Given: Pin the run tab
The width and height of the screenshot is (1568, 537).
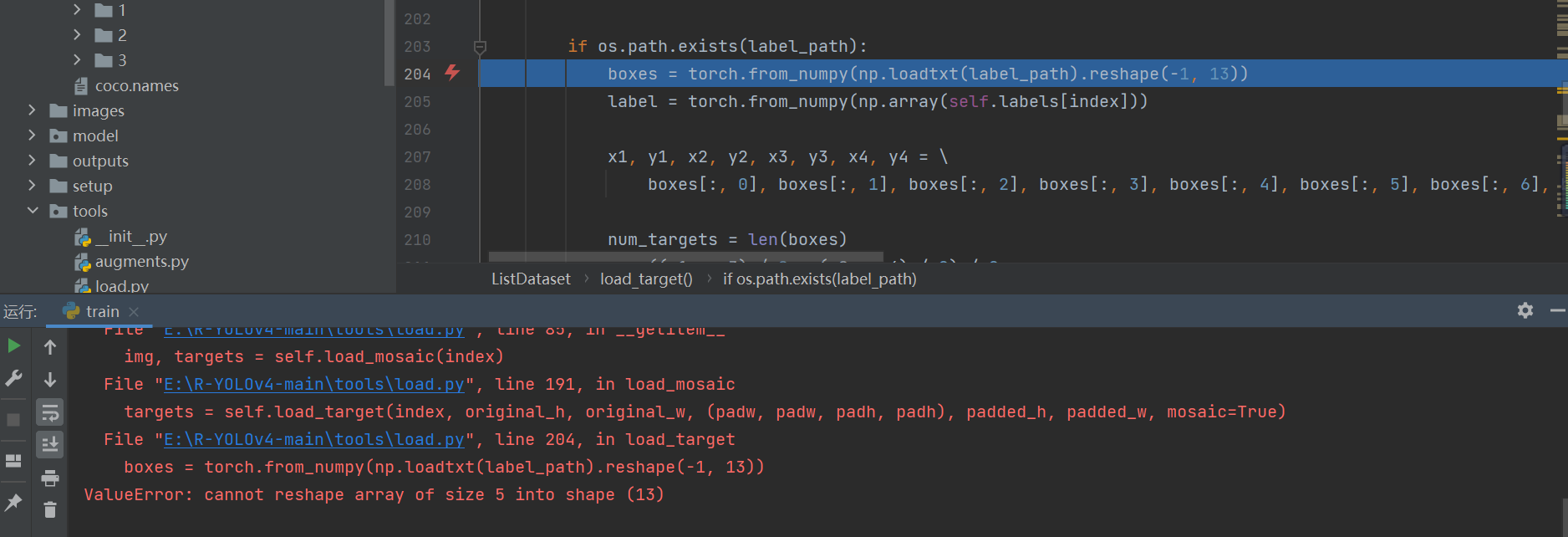Looking at the screenshot, I should tap(13, 502).
